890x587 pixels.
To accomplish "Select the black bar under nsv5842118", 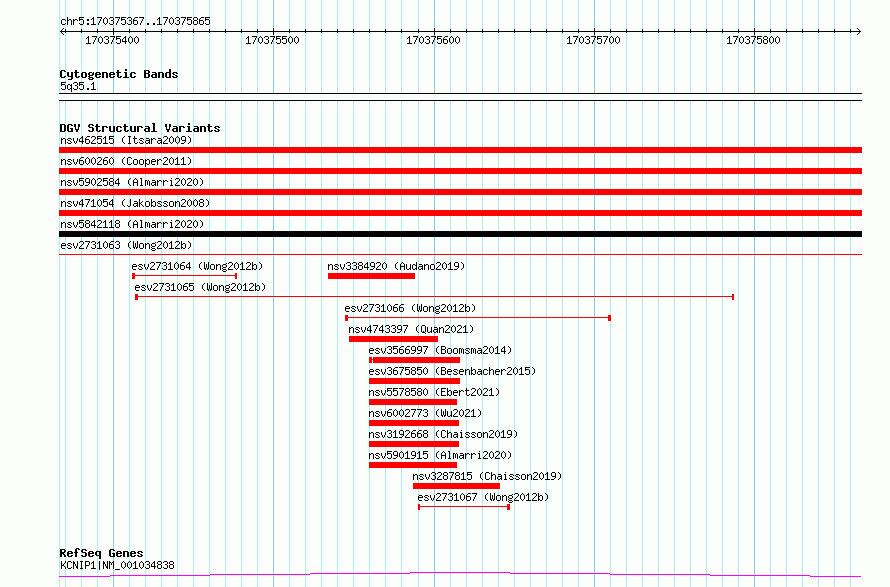I will pos(460,234).
